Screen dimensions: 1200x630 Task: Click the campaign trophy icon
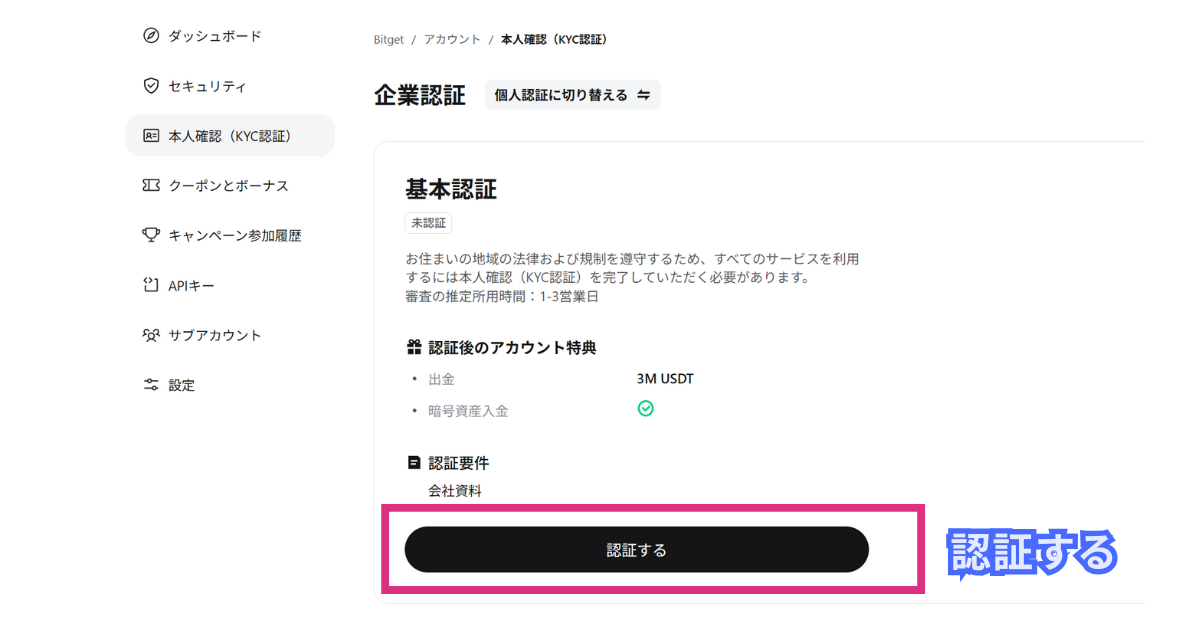tap(151, 235)
